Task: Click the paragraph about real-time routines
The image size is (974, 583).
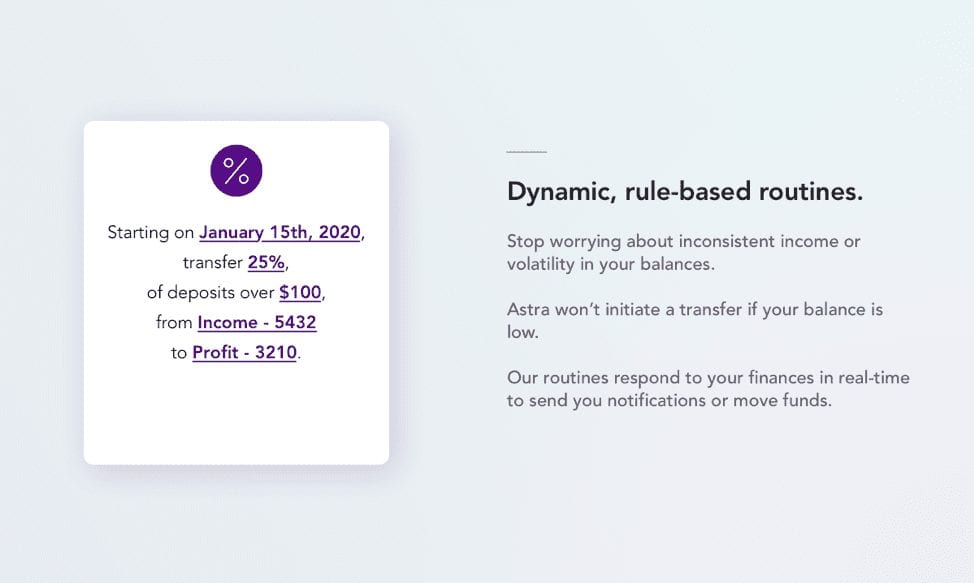Action: click(708, 388)
